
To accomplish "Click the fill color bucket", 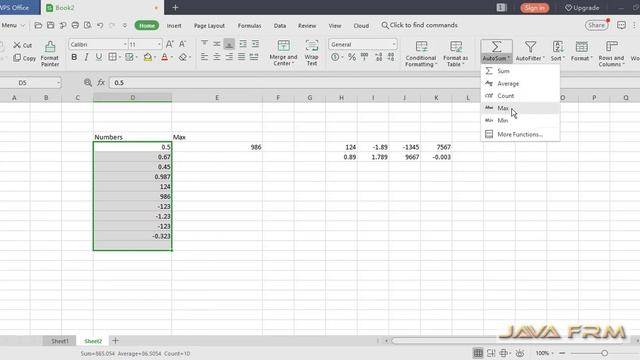I will click(147, 57).
